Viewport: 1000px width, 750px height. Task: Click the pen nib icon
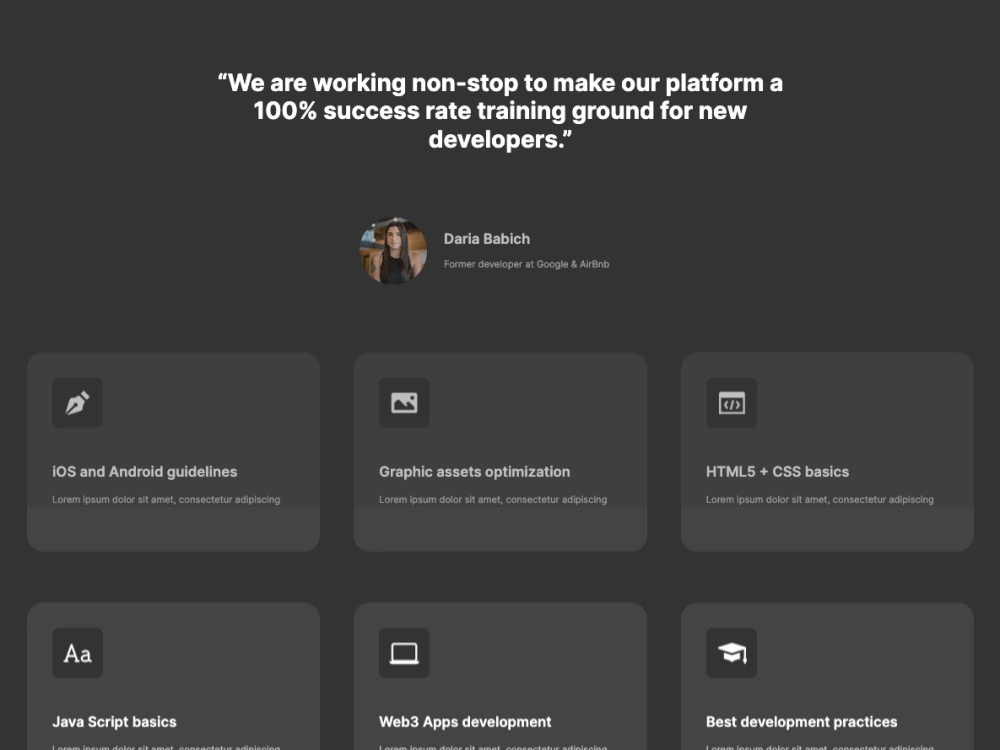[77, 403]
